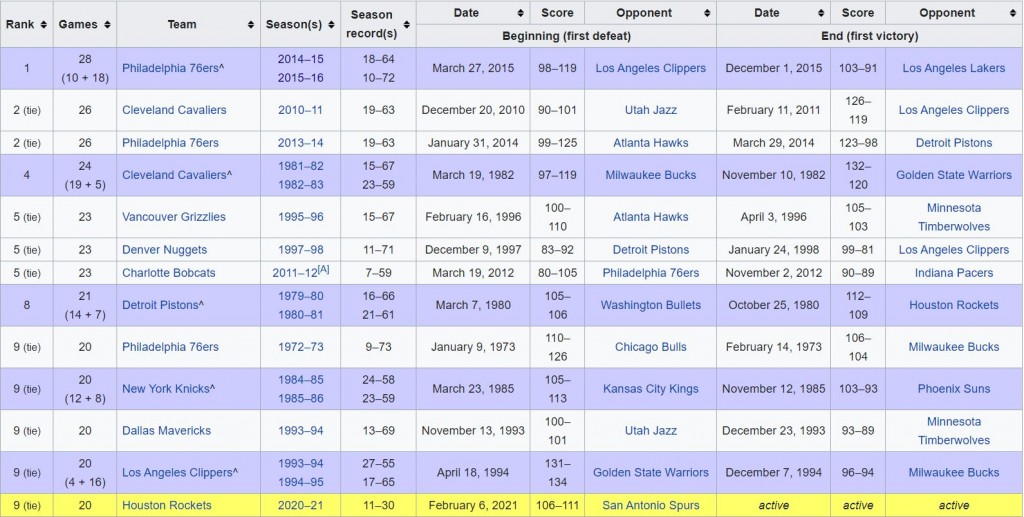
Task: Open the 2010–11 season link
Action: (300, 110)
